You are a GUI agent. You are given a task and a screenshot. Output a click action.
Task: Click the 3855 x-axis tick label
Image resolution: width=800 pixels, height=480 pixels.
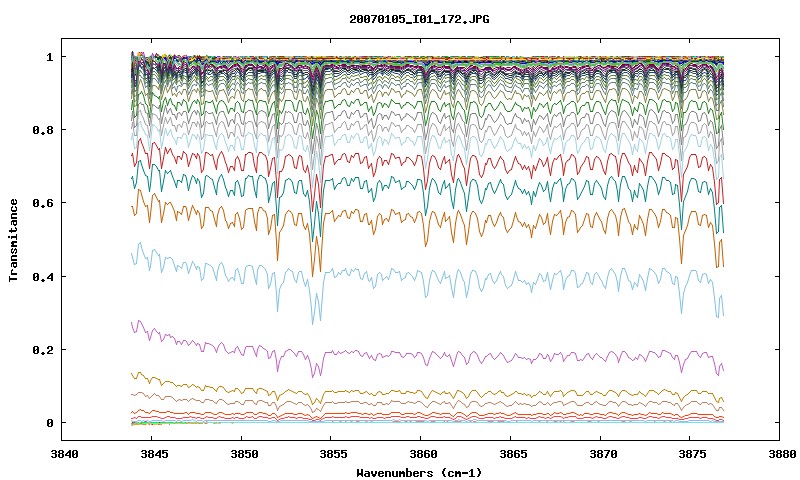(331, 453)
